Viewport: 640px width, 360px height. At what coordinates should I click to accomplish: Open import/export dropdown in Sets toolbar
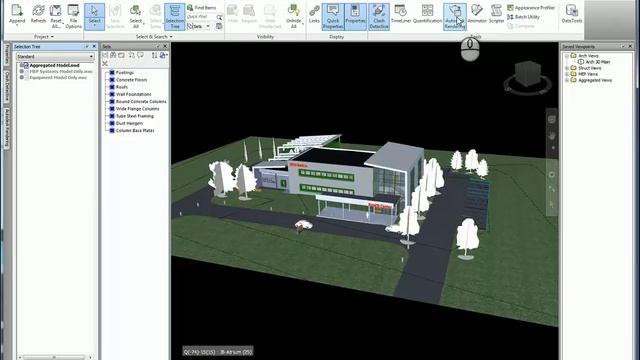(163, 55)
